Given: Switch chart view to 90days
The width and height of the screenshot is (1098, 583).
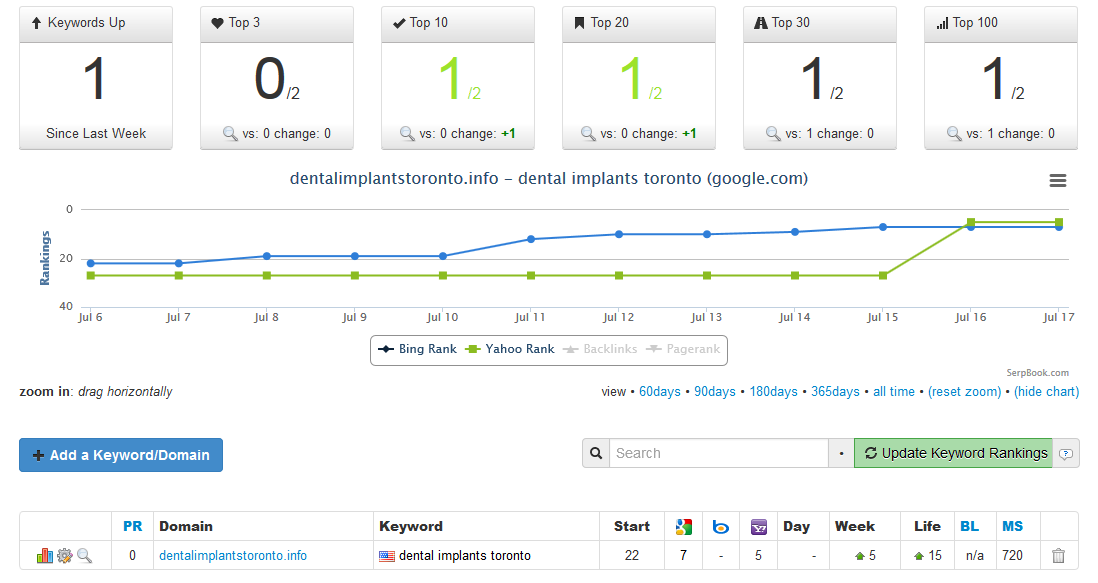Looking at the screenshot, I should click(715, 391).
